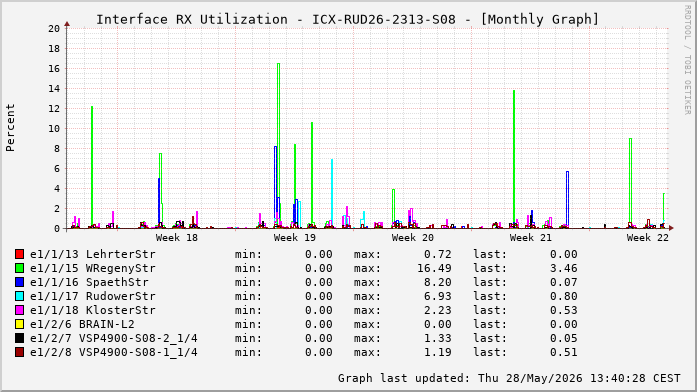
Task: Click the WRegenyStr last value 3.46
Action: 564,268
